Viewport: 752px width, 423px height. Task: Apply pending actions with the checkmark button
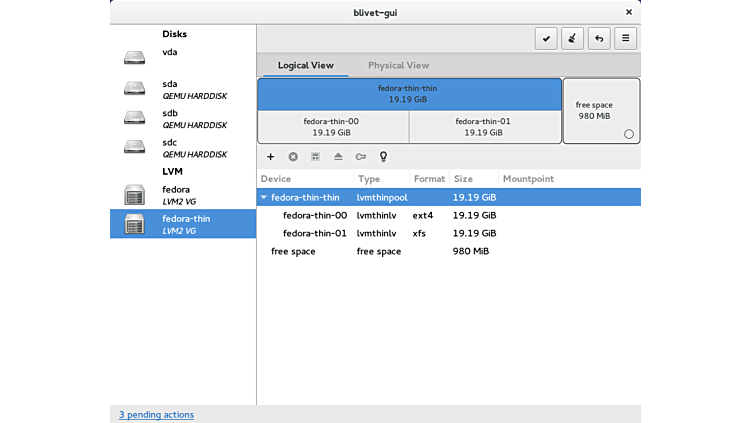tap(546, 39)
